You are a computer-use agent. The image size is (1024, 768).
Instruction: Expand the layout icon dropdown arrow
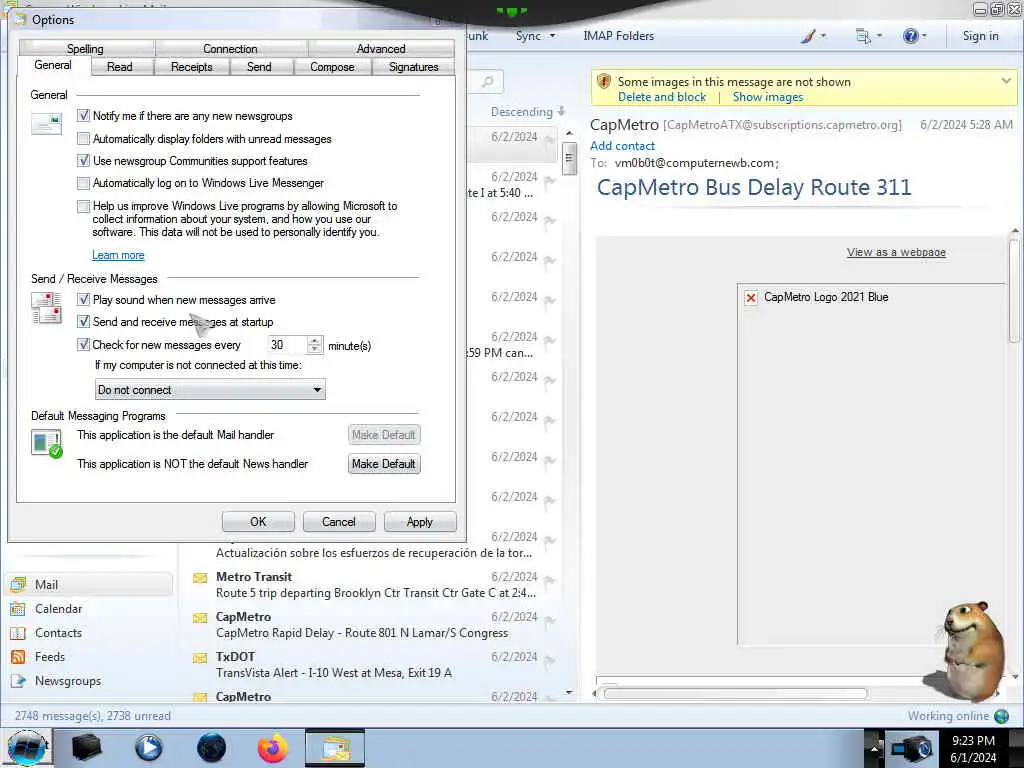tap(879, 36)
